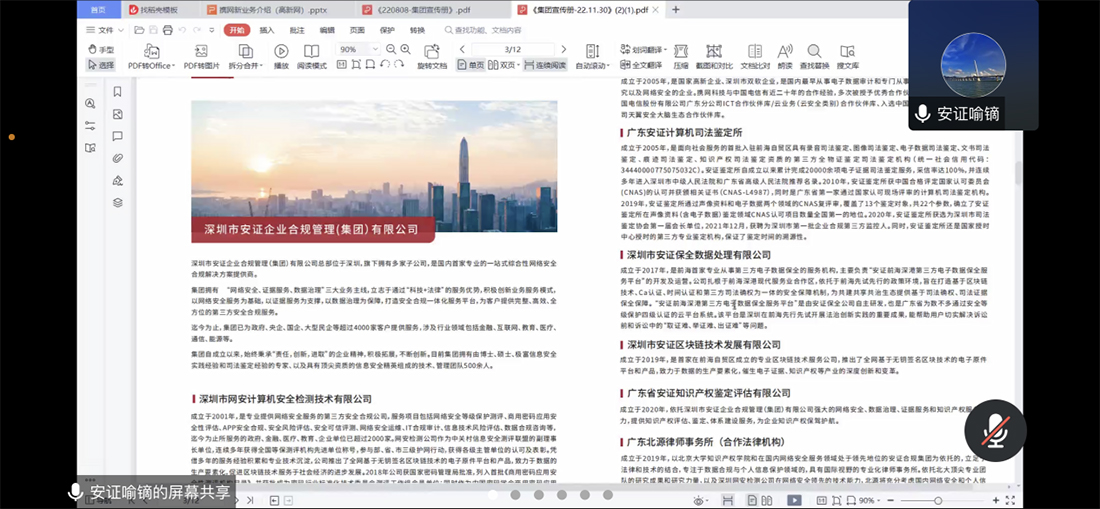Zoom out with the minus magnifier
The height and width of the screenshot is (509, 1100).
click(x=391, y=49)
